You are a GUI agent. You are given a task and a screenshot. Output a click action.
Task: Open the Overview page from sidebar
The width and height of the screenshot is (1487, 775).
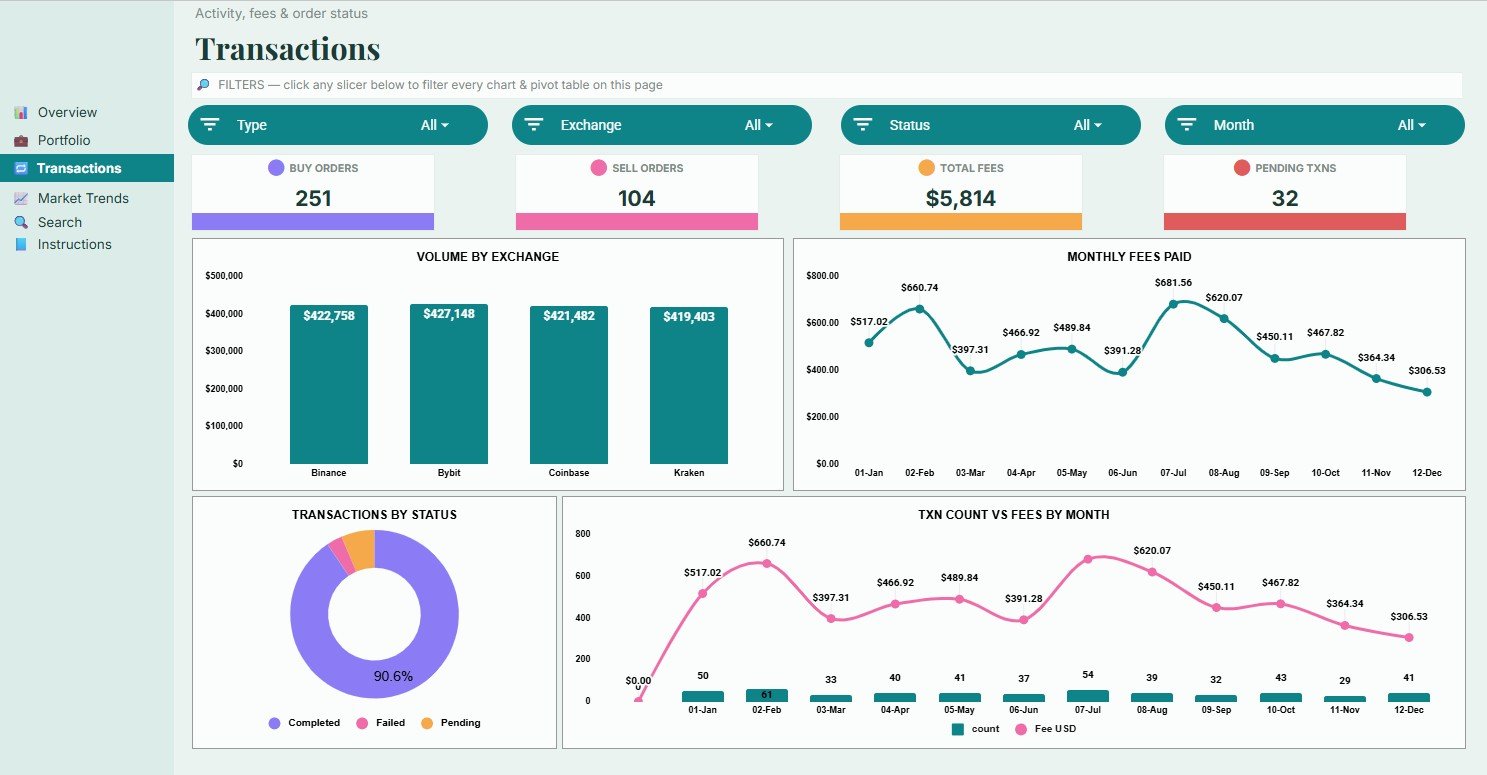[67, 112]
